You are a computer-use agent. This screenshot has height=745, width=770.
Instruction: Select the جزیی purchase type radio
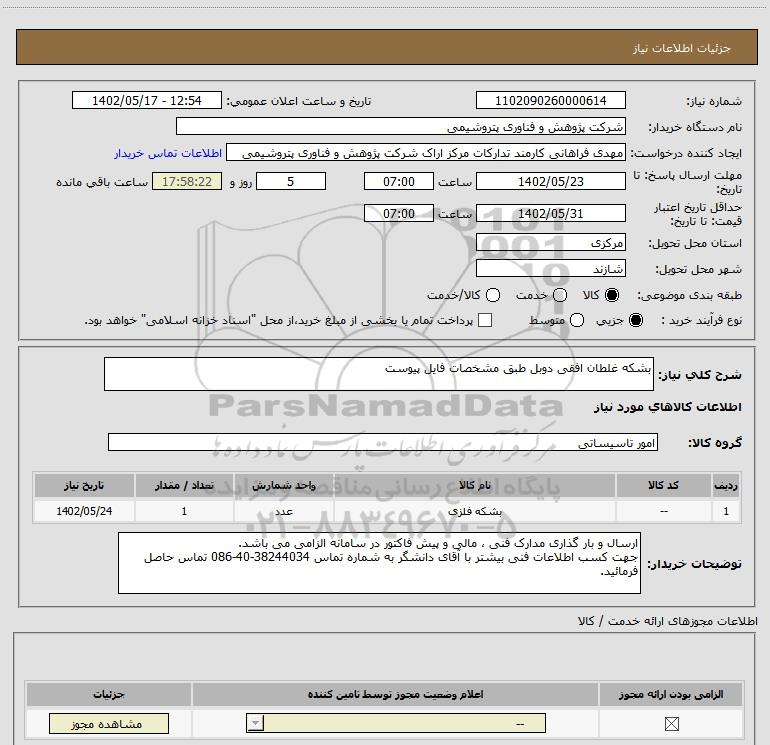point(635,320)
